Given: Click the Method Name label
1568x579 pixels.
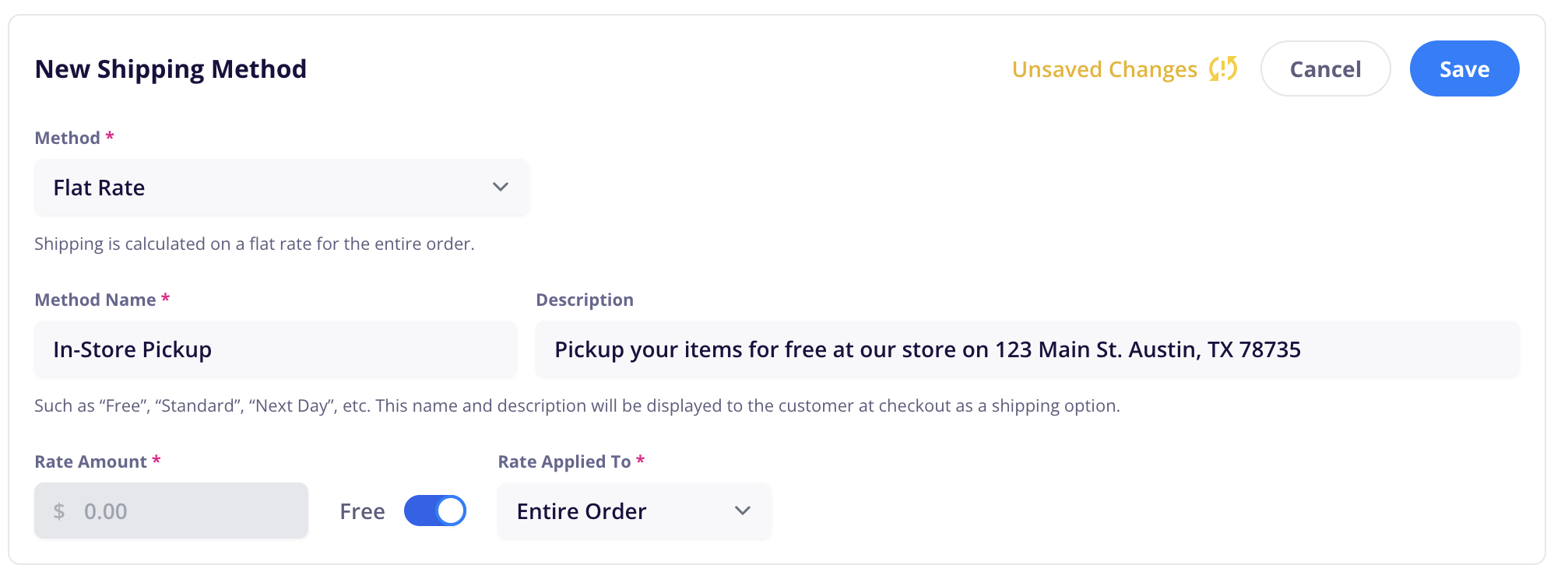Looking at the screenshot, I should pyautogui.click(x=96, y=300).
